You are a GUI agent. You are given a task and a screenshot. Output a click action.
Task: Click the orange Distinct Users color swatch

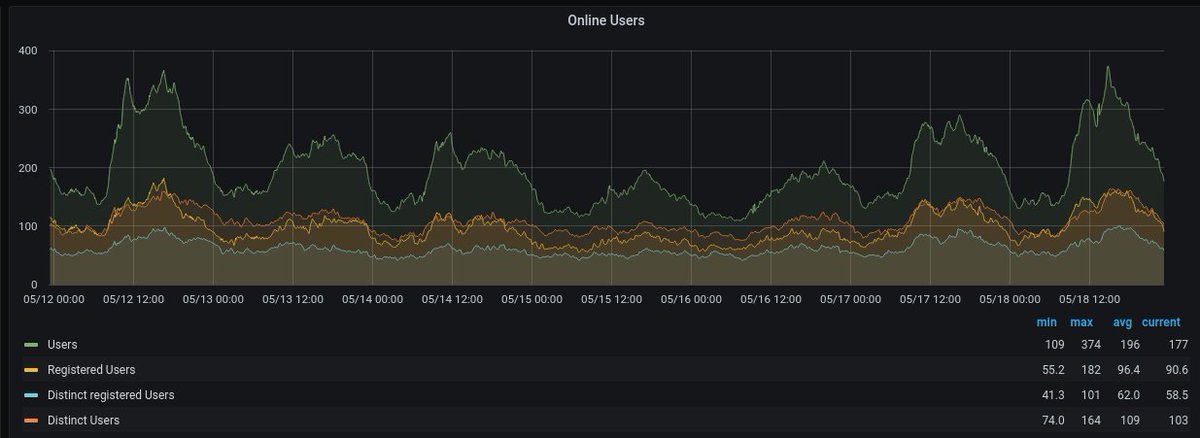31,420
